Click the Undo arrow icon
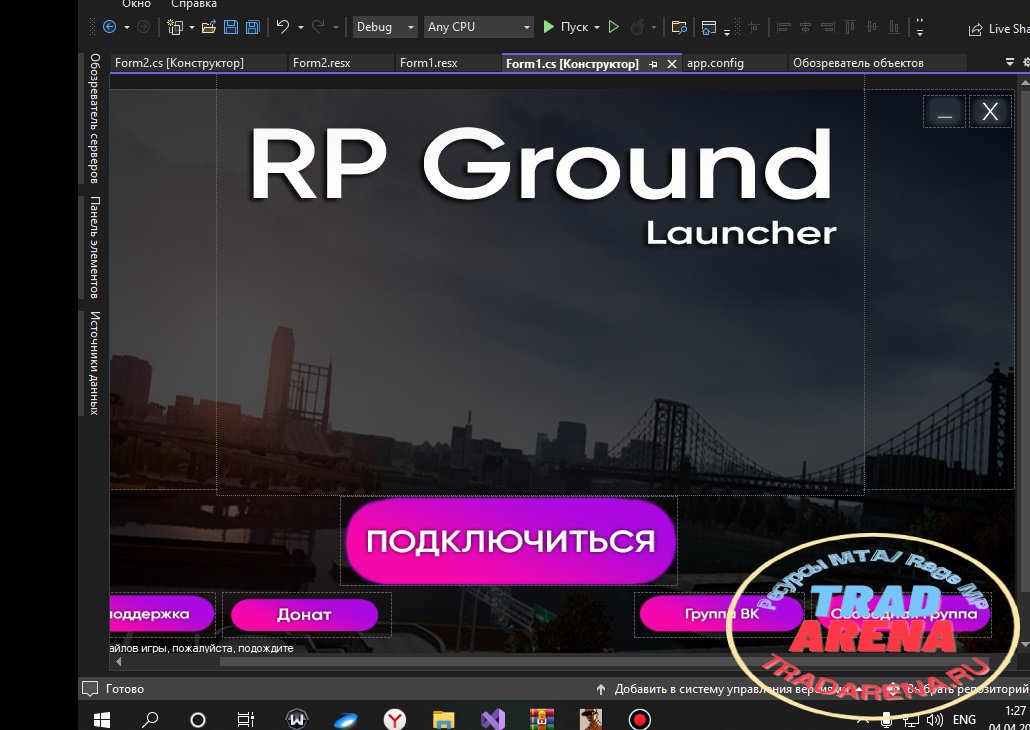The width and height of the screenshot is (1030, 730). [x=282, y=27]
